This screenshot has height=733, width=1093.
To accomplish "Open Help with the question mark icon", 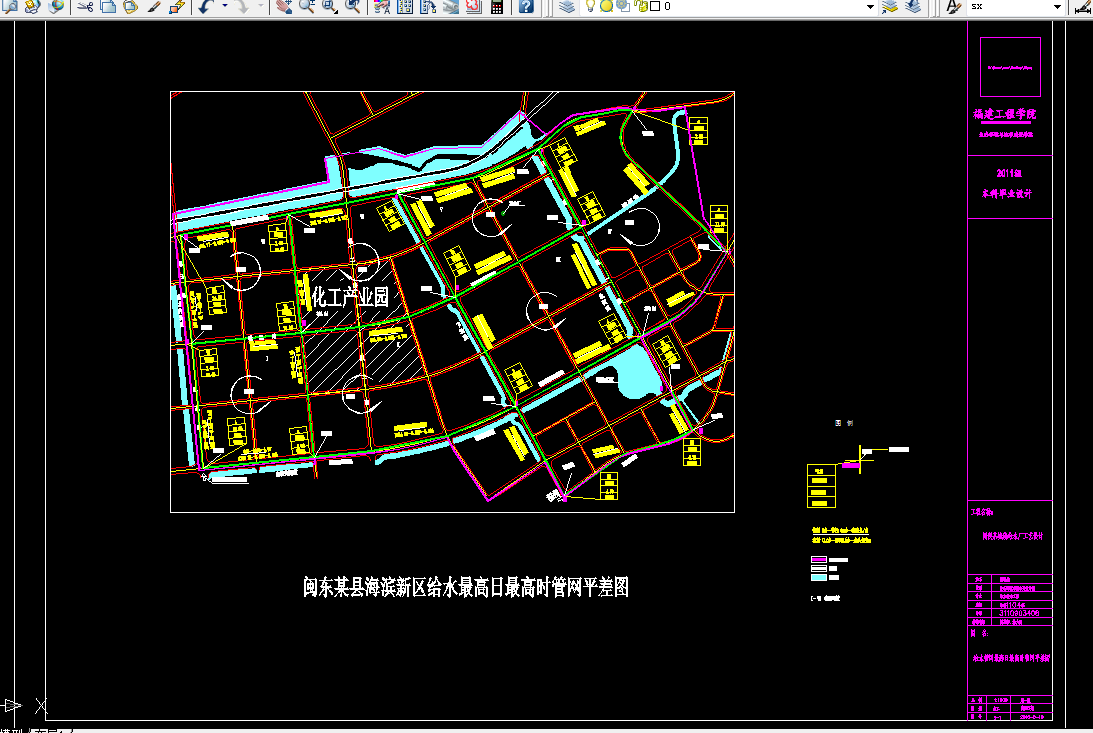I will click(x=526, y=6).
